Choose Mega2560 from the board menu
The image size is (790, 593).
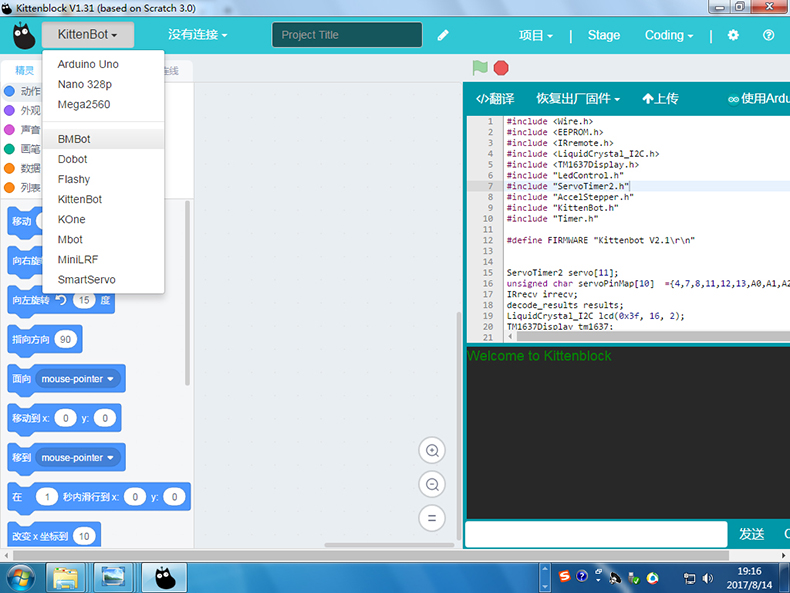pos(84,104)
